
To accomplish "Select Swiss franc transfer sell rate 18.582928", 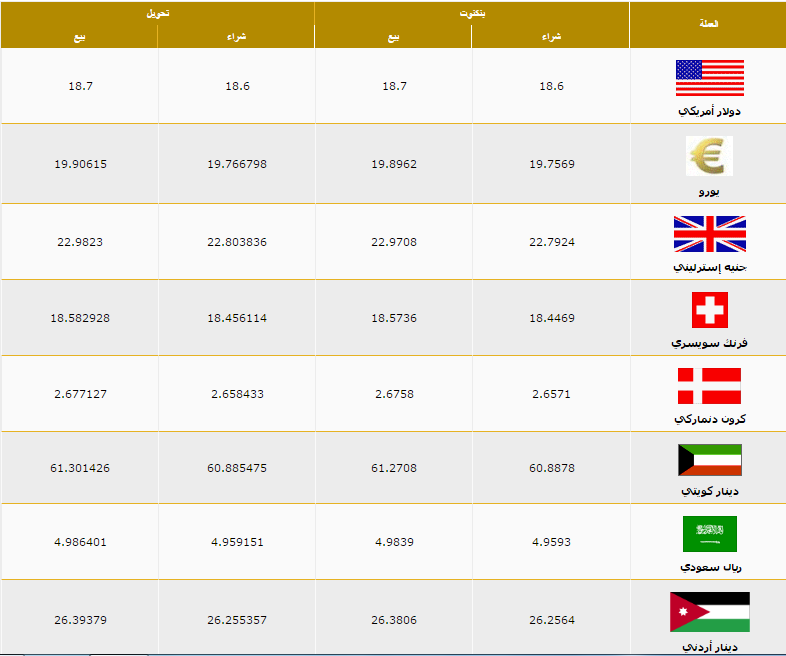I will pyautogui.click(x=80, y=318).
